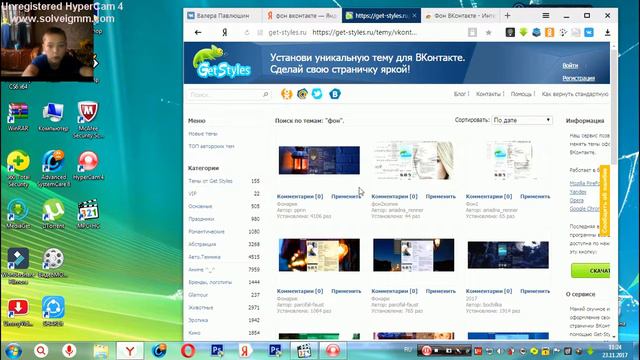Select the 'Животные' category
The width and height of the screenshot is (640, 360).
coord(201,307)
